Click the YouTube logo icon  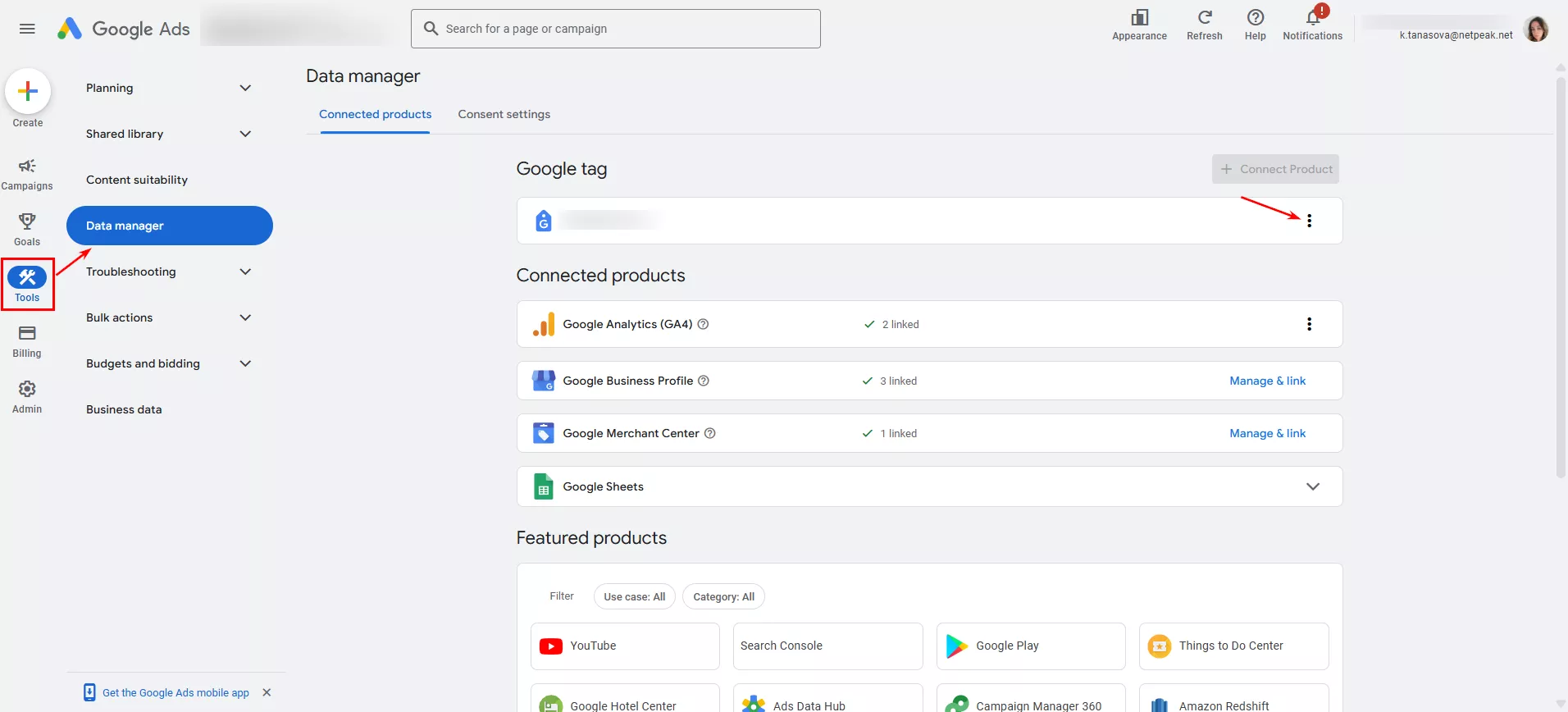(x=551, y=646)
